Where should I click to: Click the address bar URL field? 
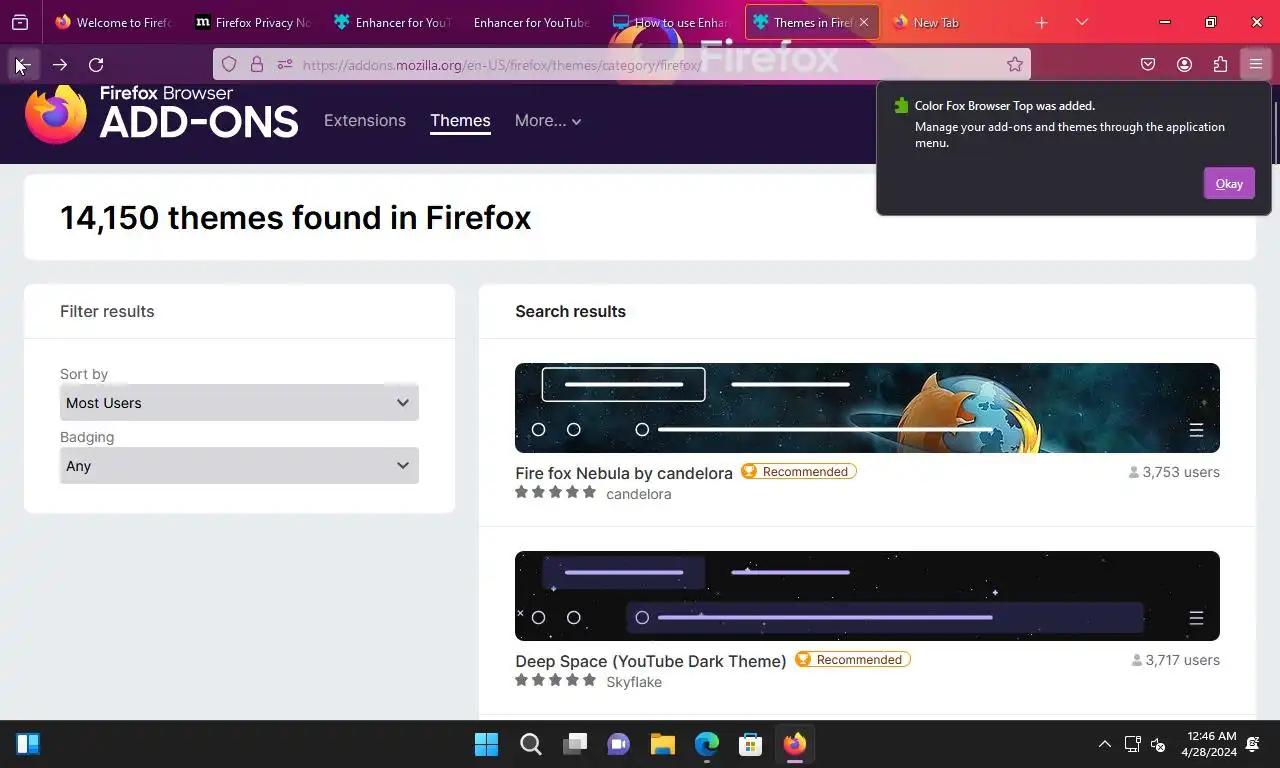(650, 65)
